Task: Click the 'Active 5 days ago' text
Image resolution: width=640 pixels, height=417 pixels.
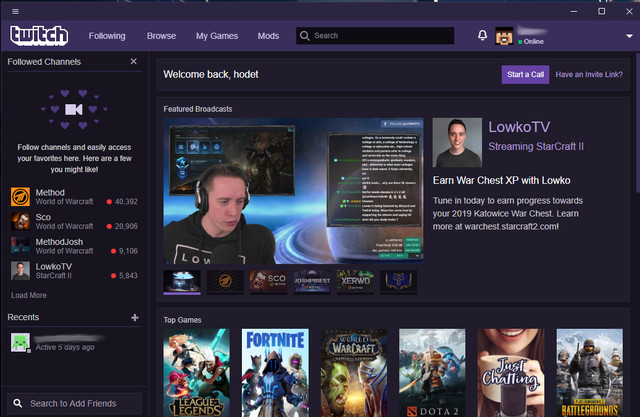Action: pyautogui.click(x=65, y=347)
